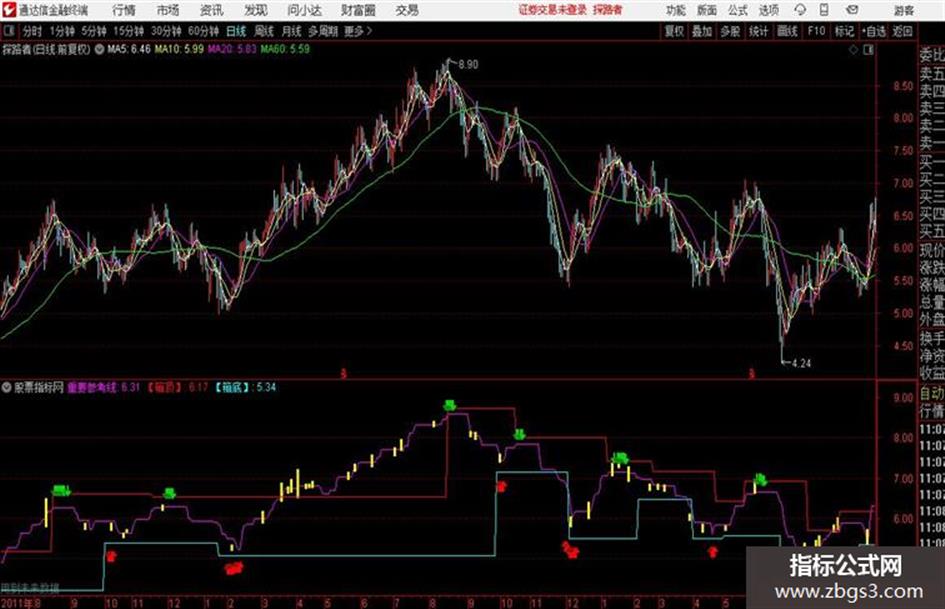Viewport: 945px width, 609px height.
Task: Click the 自动 label in right panel
Action: [x=932, y=394]
